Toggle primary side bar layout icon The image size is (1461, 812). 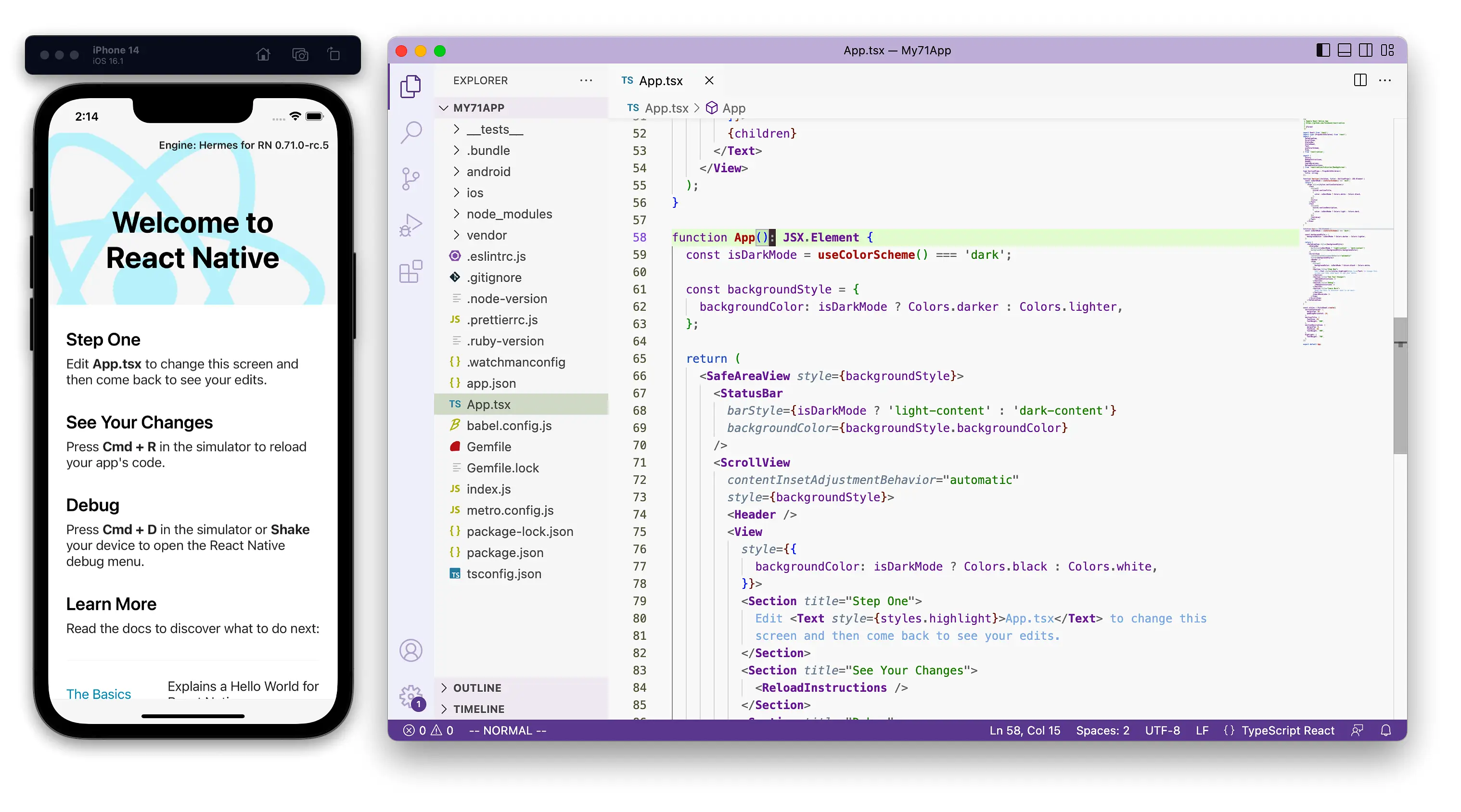[x=1322, y=51]
